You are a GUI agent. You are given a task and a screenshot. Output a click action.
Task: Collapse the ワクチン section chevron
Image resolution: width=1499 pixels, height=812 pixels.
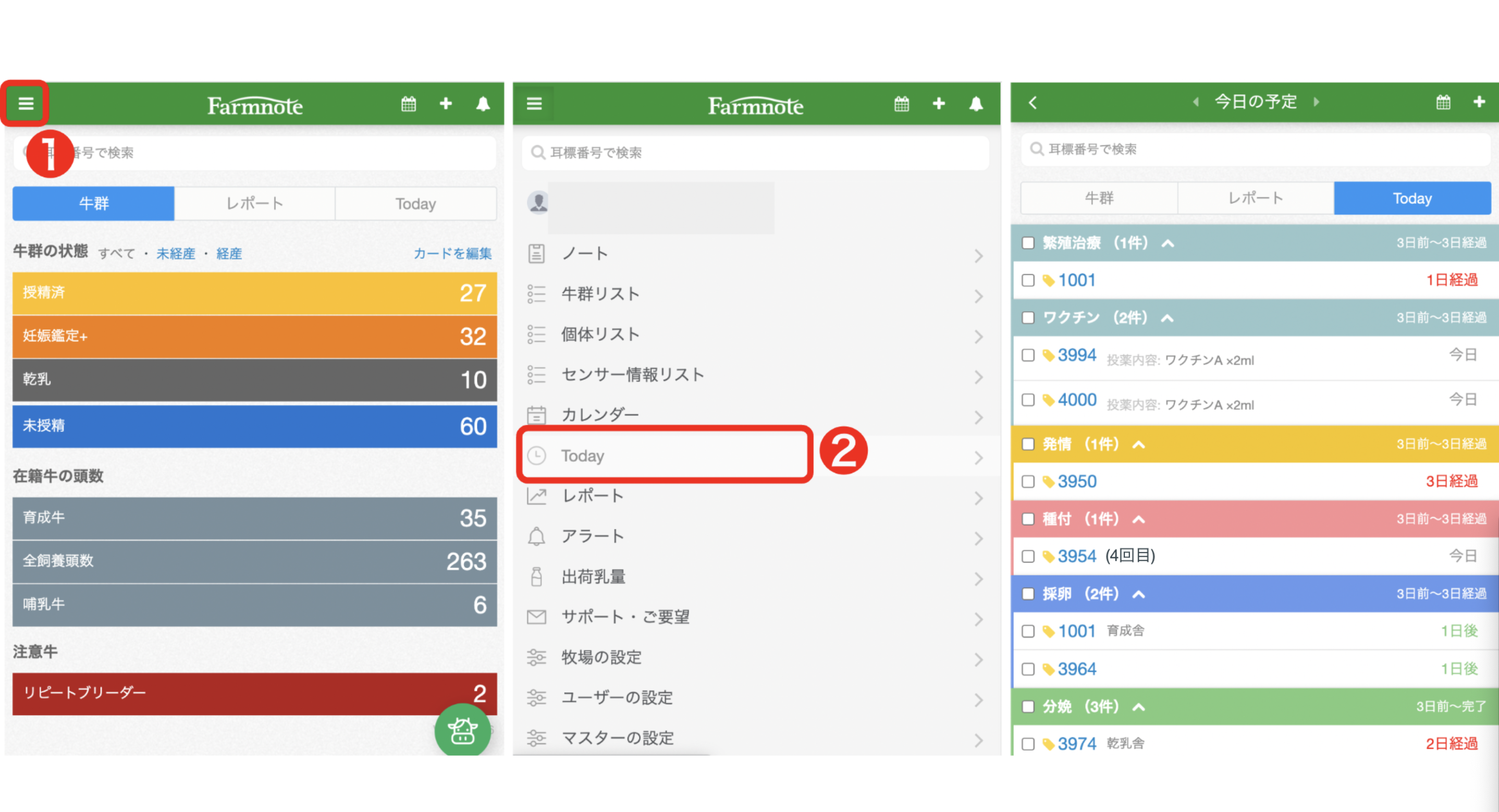1168,318
